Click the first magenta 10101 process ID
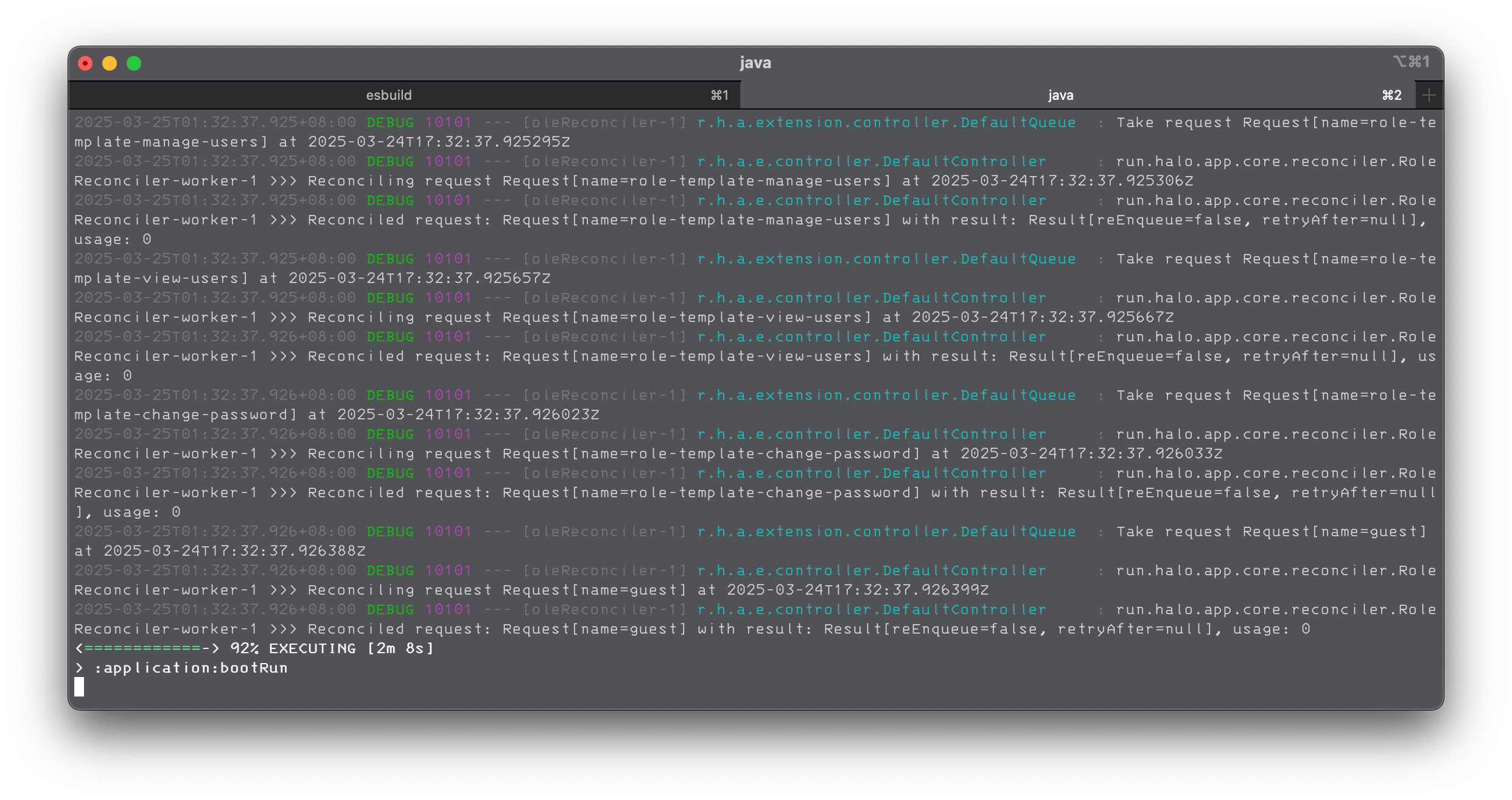The width and height of the screenshot is (1512, 800). (448, 122)
